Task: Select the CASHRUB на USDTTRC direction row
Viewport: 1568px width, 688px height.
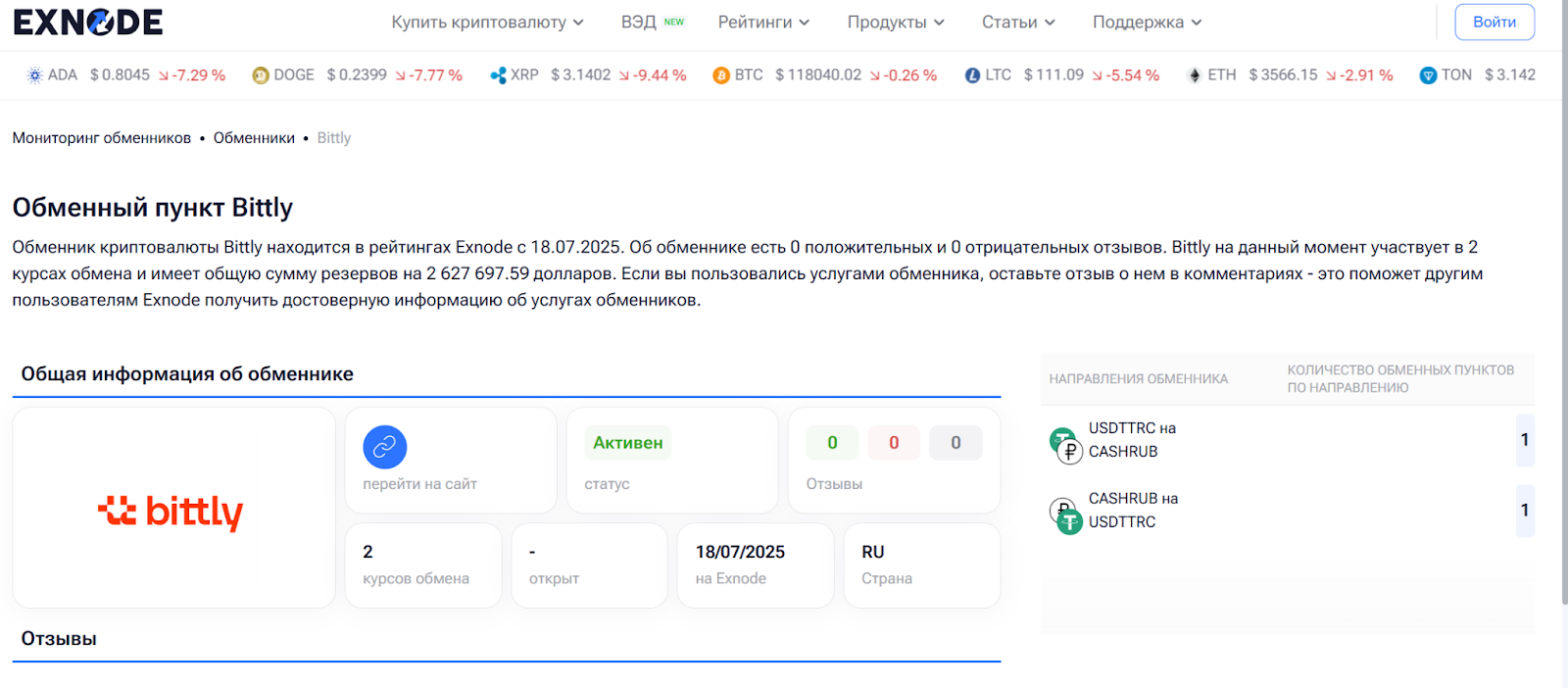Action: coord(1287,511)
